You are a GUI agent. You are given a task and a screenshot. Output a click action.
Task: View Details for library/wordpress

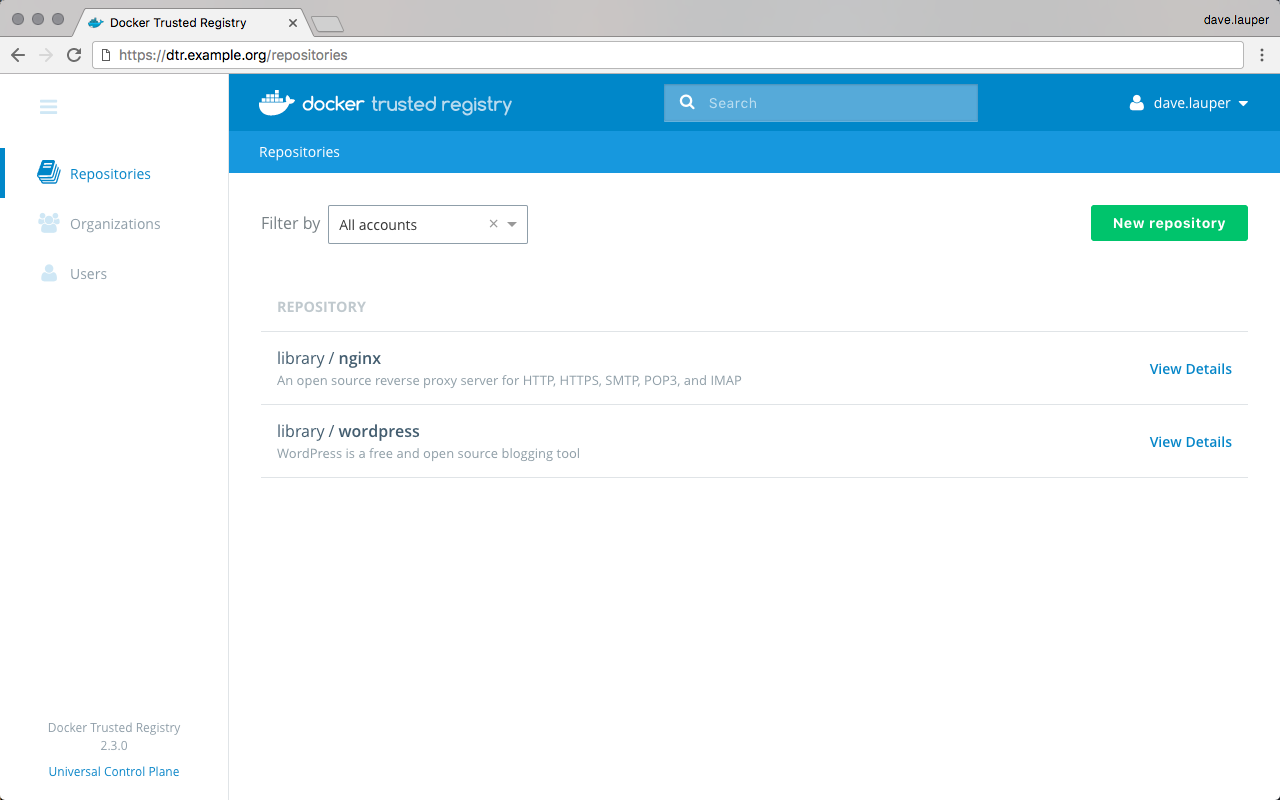(x=1190, y=442)
